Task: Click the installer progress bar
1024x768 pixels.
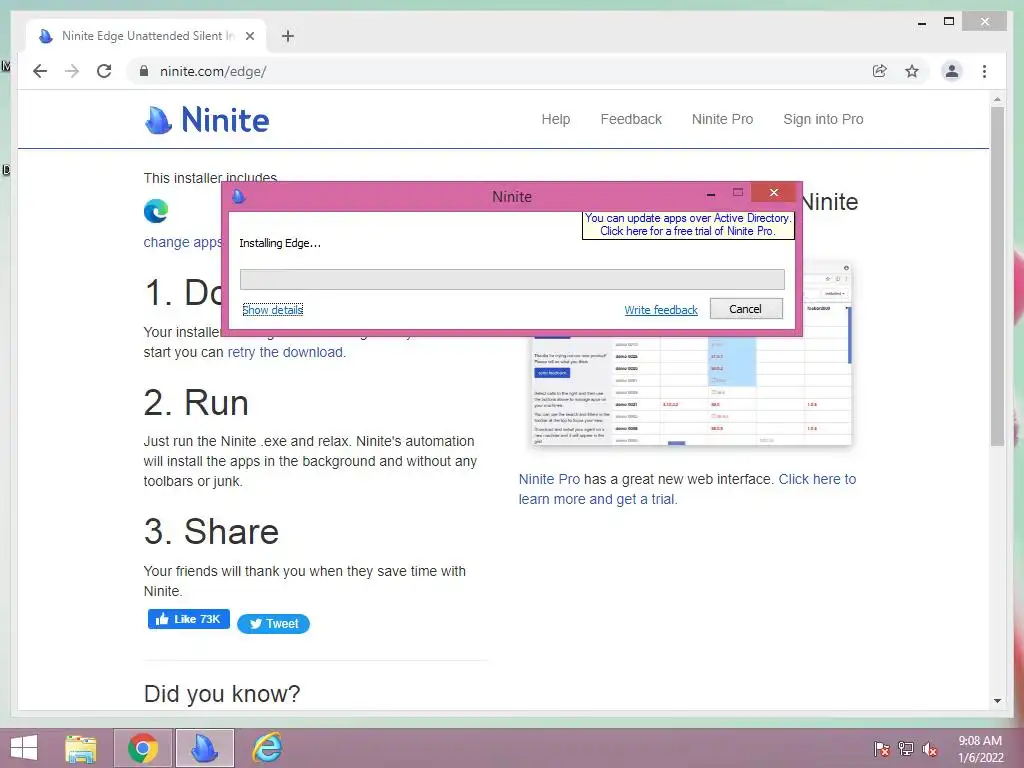Action: click(512, 279)
